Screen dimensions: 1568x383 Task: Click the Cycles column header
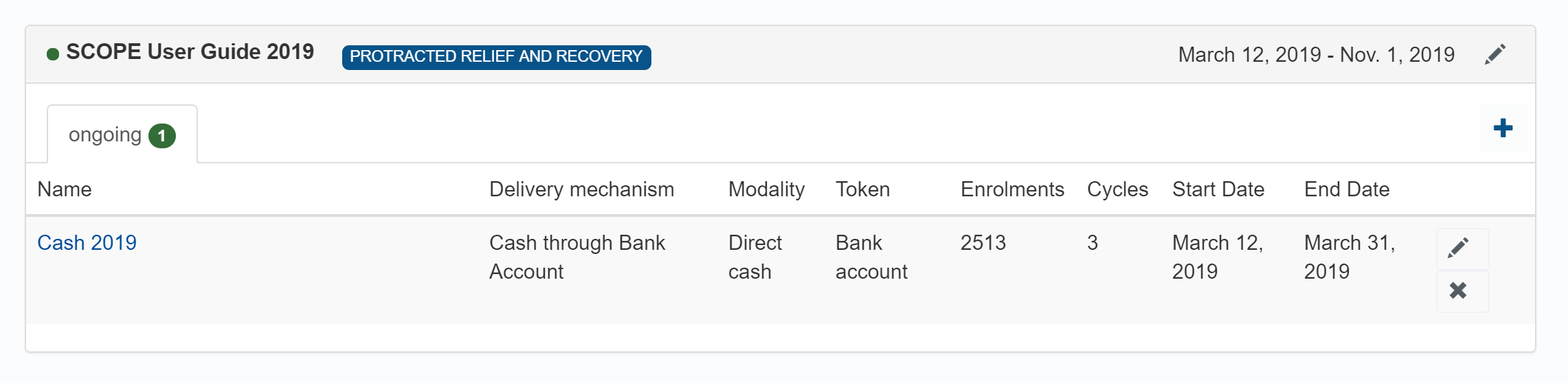pos(1117,189)
